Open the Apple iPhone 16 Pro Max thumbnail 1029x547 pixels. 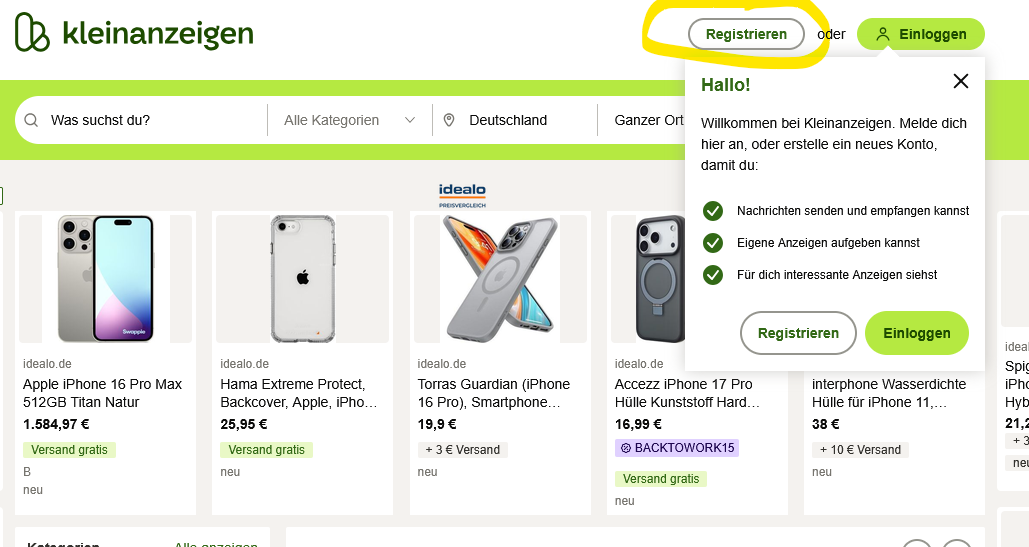[x=105, y=279]
